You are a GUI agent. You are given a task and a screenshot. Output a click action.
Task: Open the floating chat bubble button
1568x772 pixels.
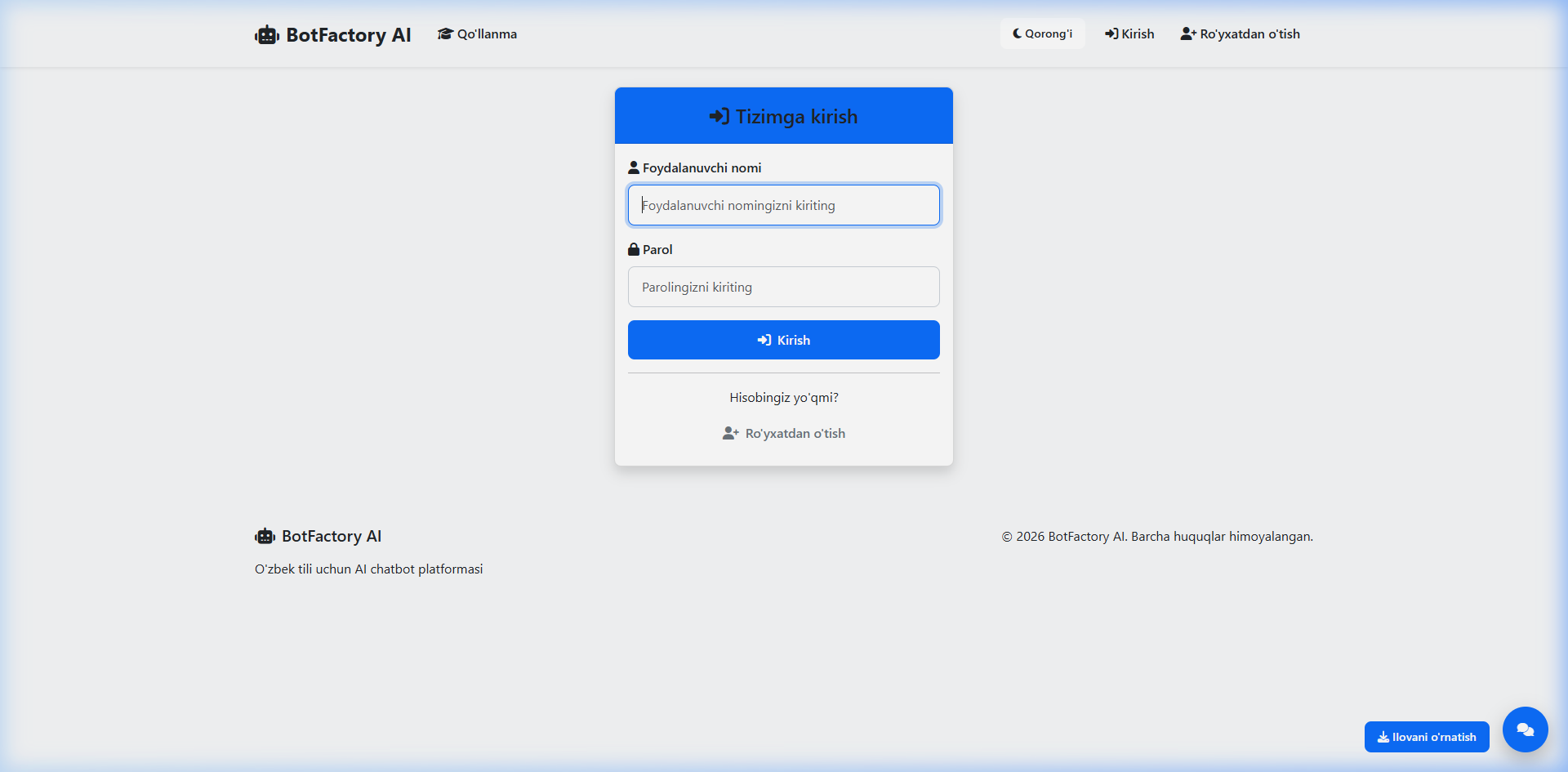pos(1525,729)
